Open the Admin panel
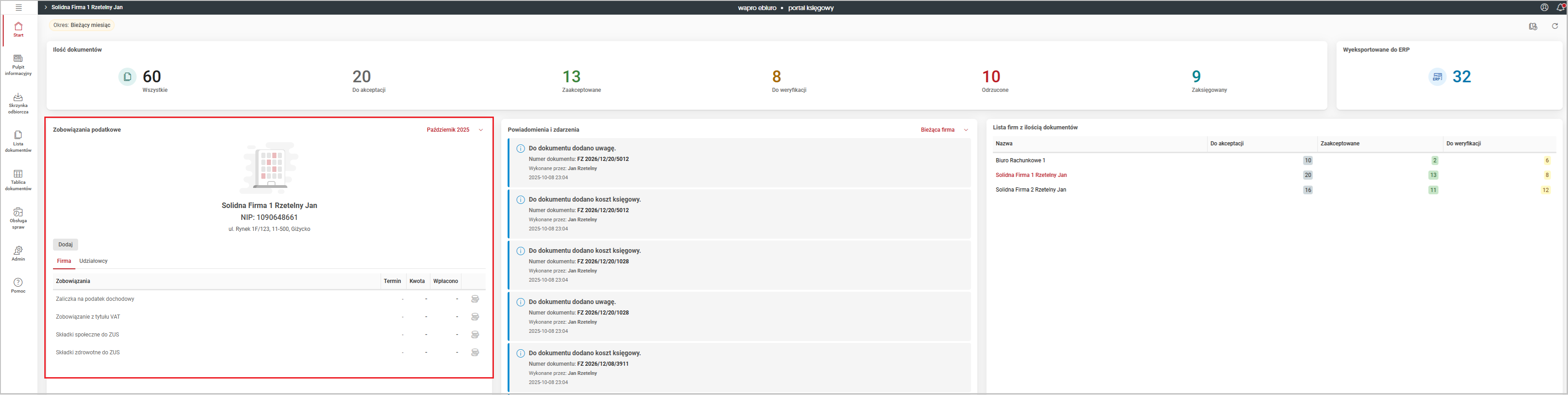This screenshot has width=1568, height=395. pos(18,253)
